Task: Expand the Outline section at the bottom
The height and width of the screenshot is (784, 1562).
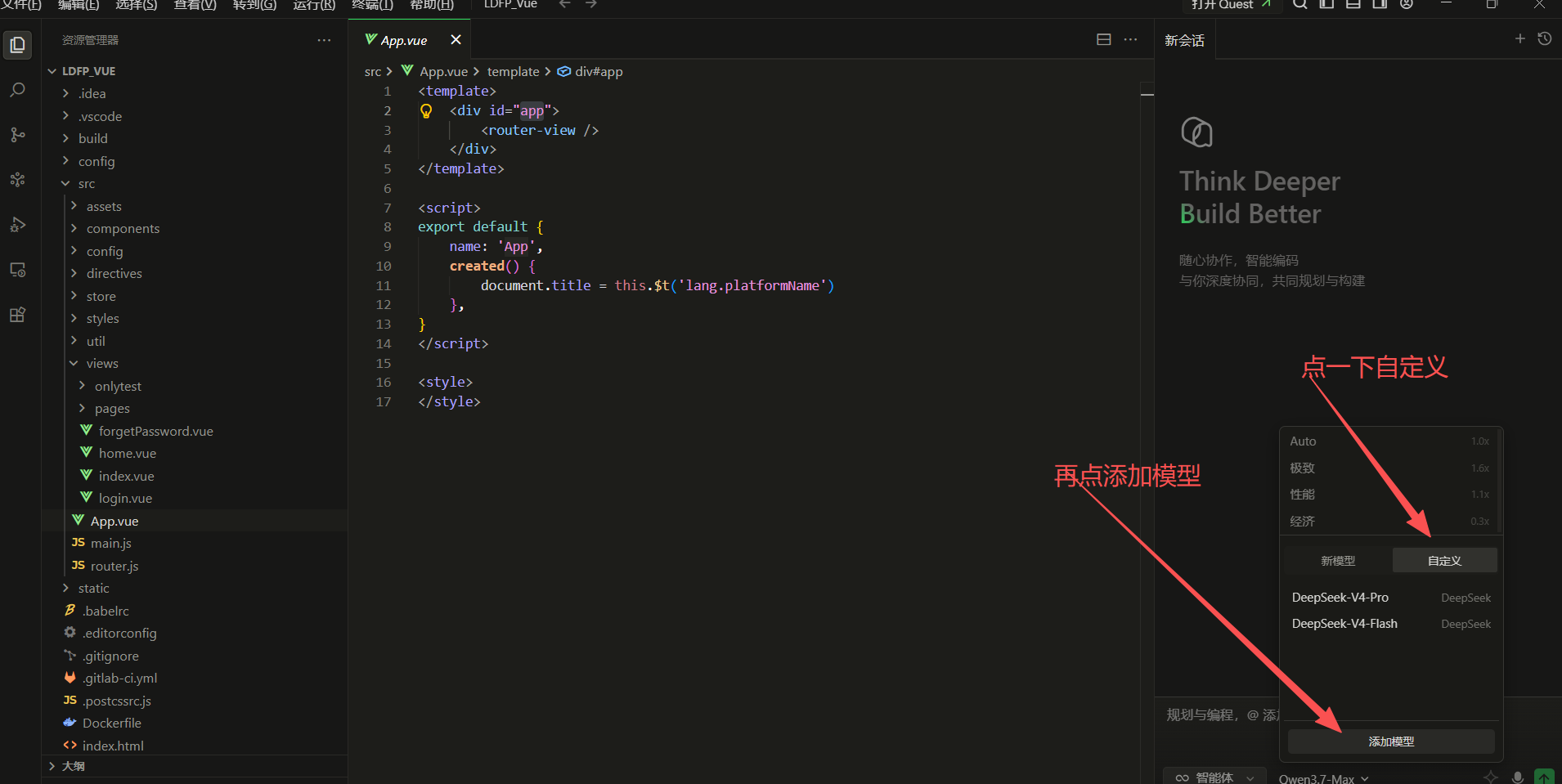Action: (x=195, y=766)
